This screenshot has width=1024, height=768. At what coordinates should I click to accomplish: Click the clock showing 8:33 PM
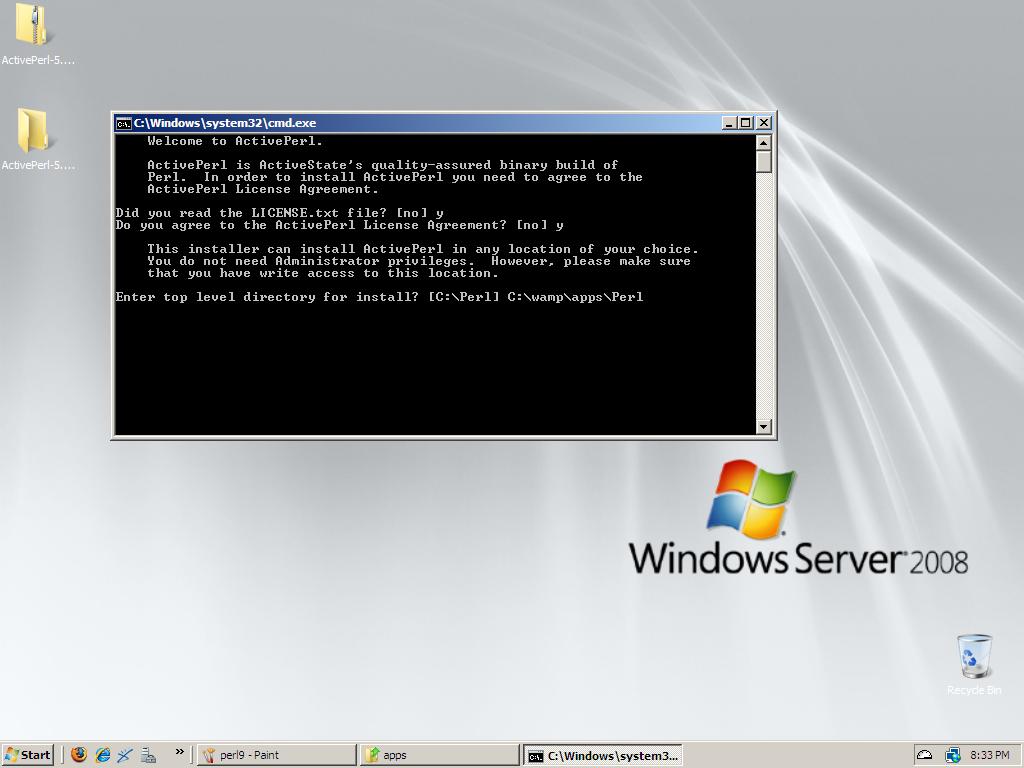point(989,755)
